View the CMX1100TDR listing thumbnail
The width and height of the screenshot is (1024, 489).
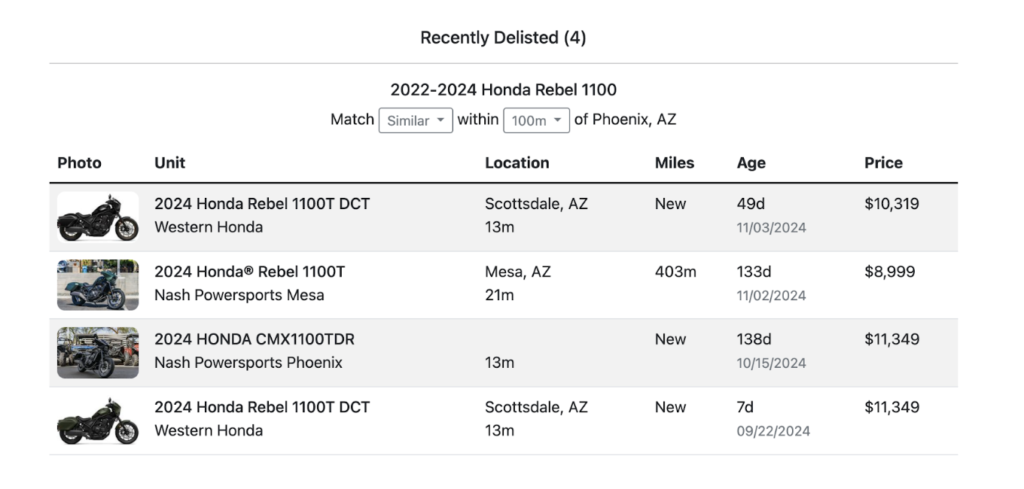tap(98, 353)
